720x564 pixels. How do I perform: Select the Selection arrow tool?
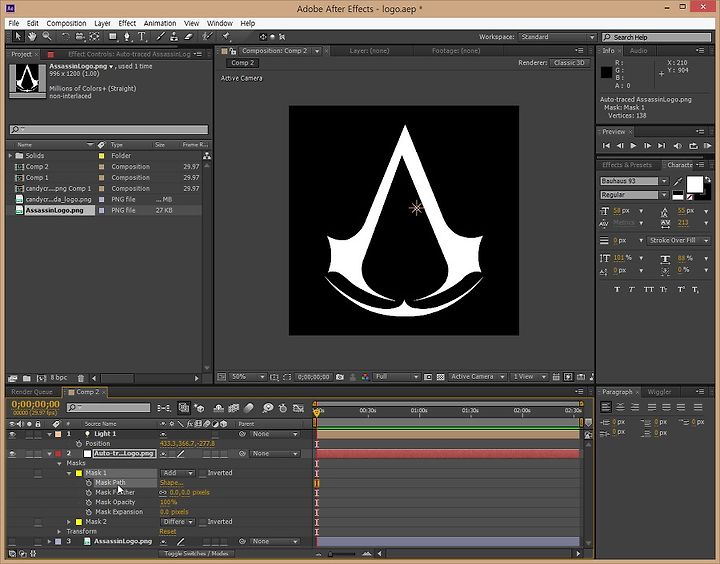pyautogui.click(x=18, y=36)
